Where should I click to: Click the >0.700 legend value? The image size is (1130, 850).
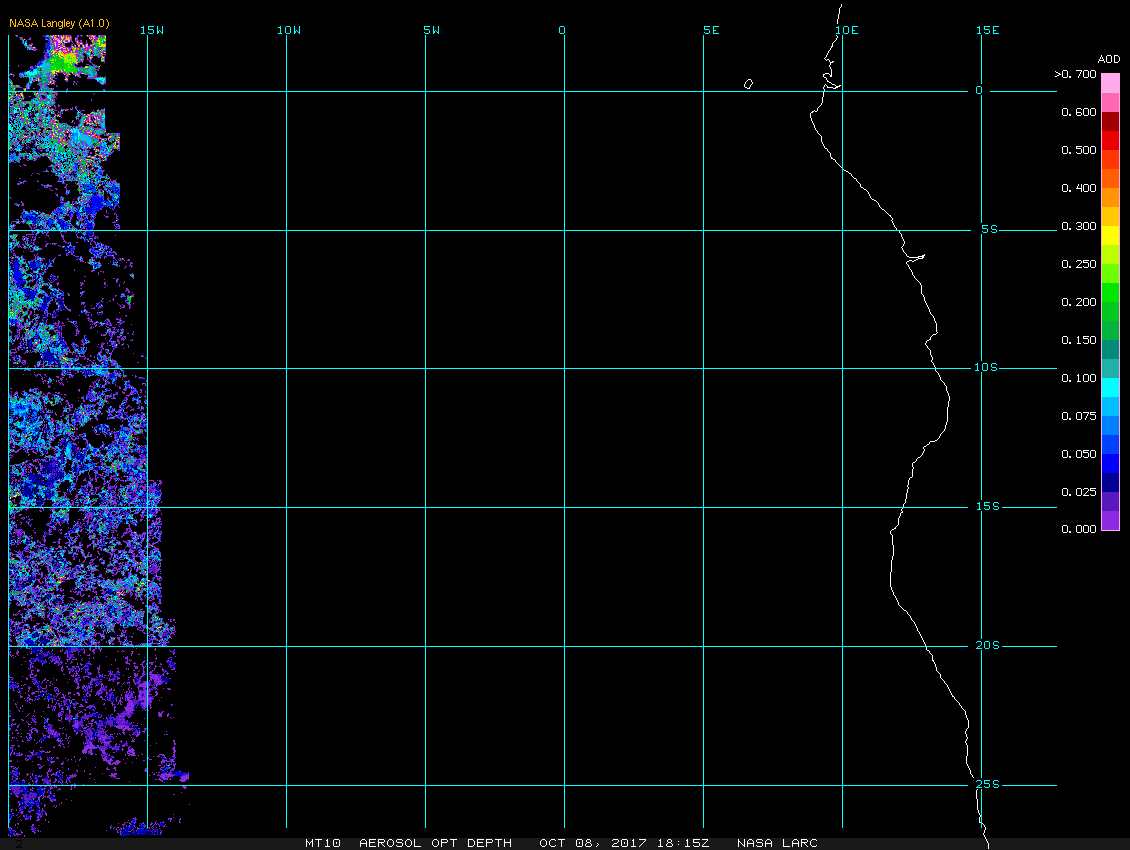coord(1075,74)
